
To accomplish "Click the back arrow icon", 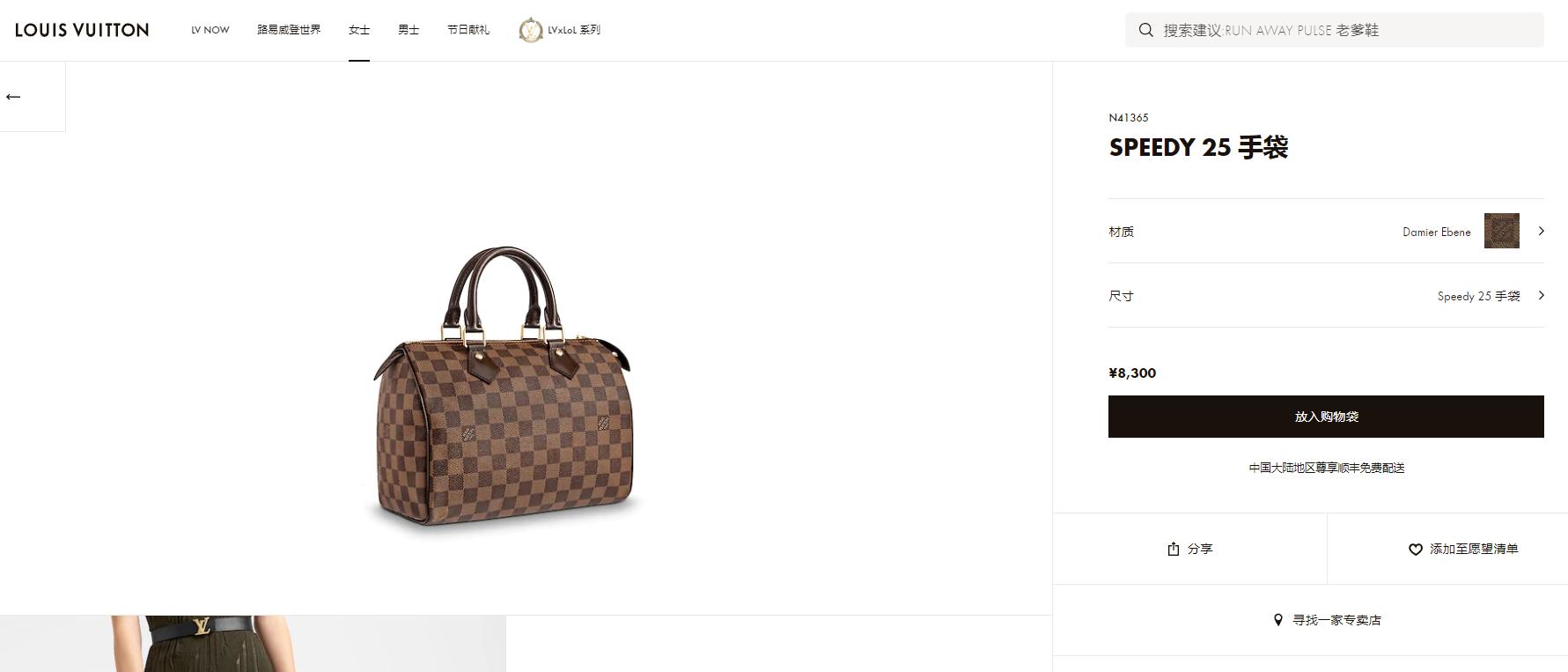I will [13, 97].
